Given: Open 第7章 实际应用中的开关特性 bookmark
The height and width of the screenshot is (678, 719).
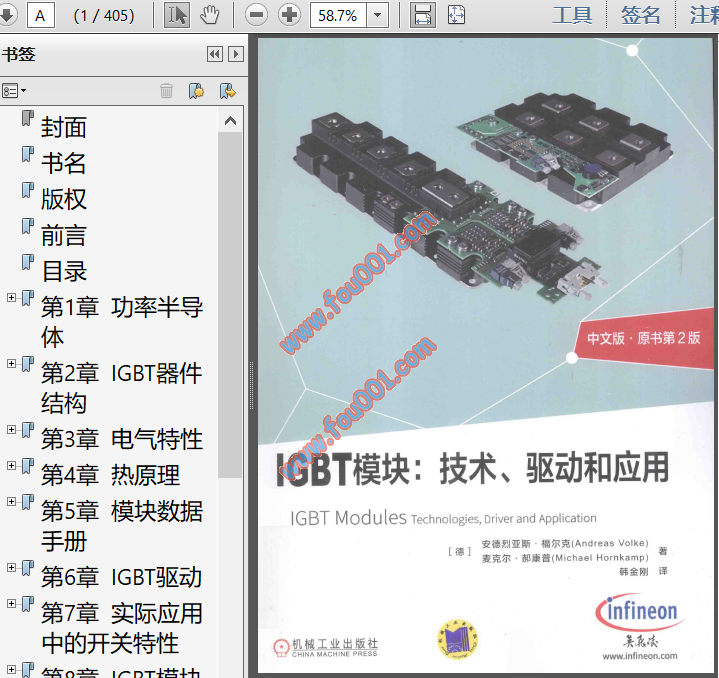Looking at the screenshot, I should [x=122, y=628].
